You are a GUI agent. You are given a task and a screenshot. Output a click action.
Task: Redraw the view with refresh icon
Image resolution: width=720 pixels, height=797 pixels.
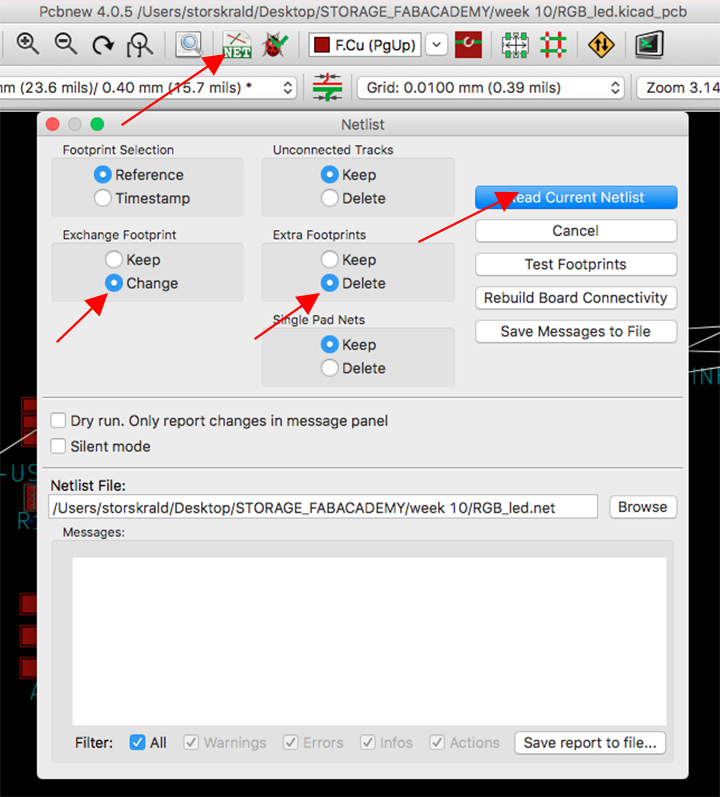[103, 45]
